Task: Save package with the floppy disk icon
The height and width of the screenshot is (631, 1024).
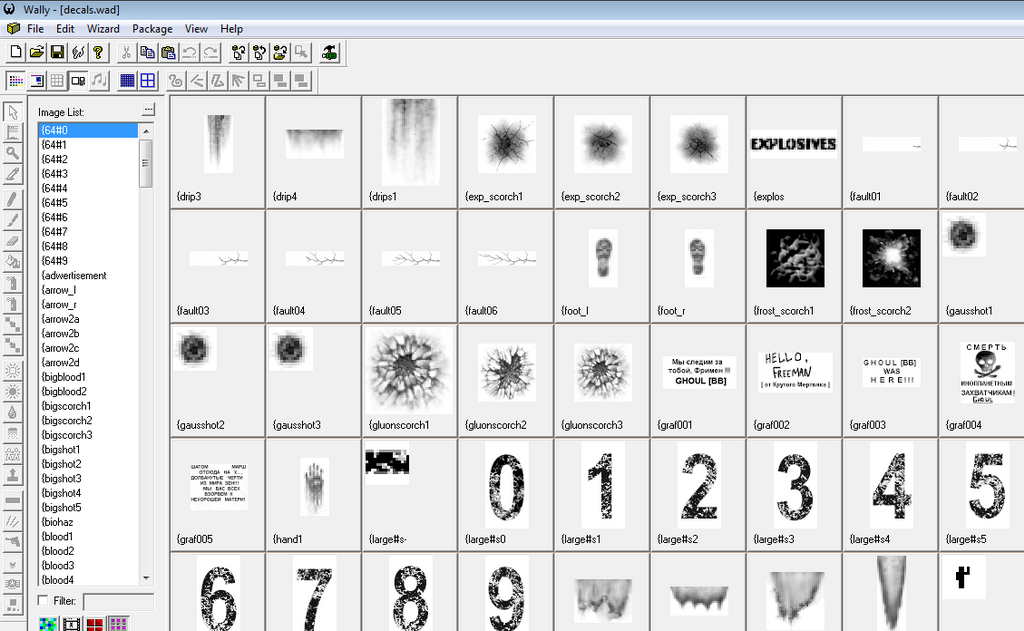Action: (57, 52)
